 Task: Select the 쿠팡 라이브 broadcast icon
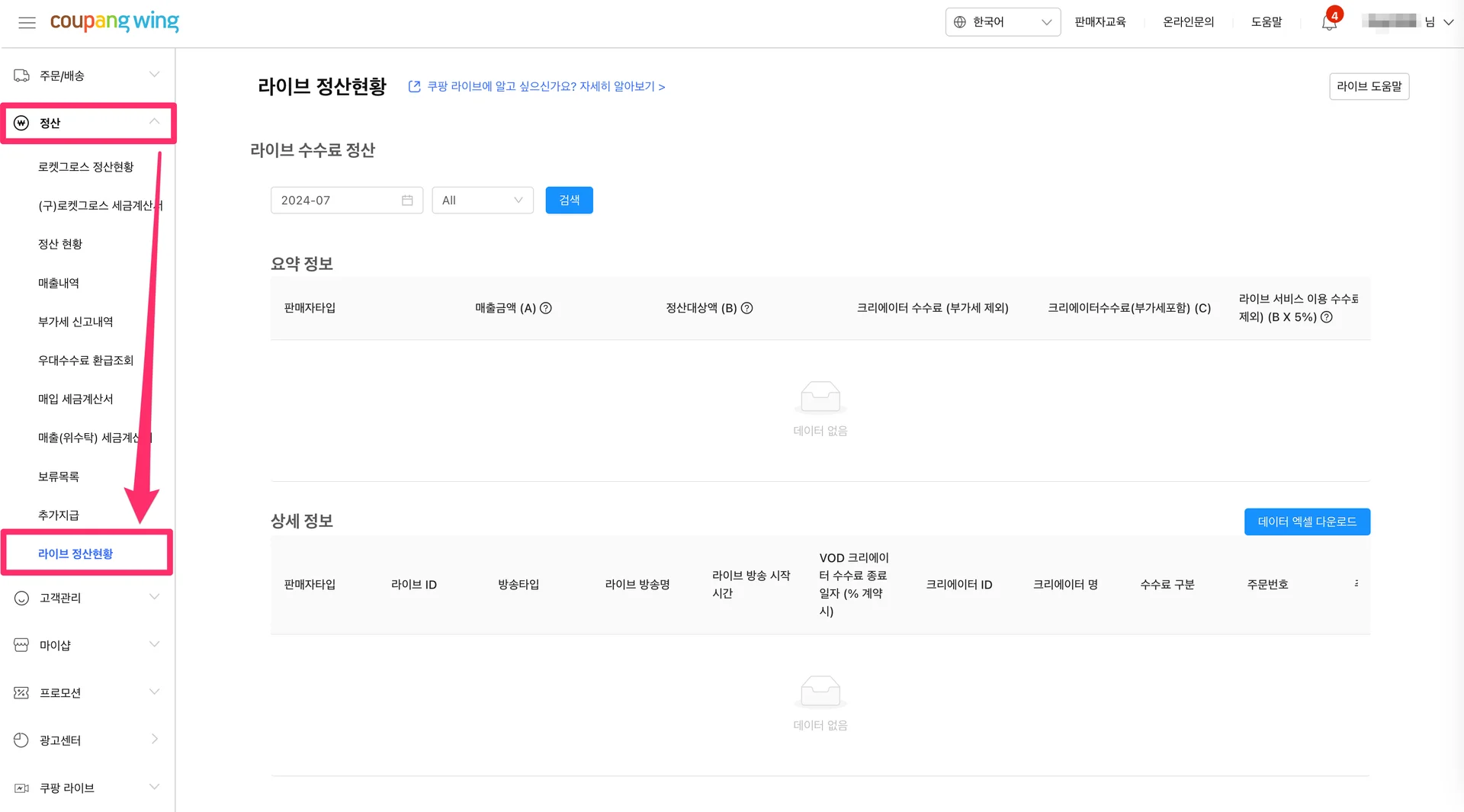(20, 788)
